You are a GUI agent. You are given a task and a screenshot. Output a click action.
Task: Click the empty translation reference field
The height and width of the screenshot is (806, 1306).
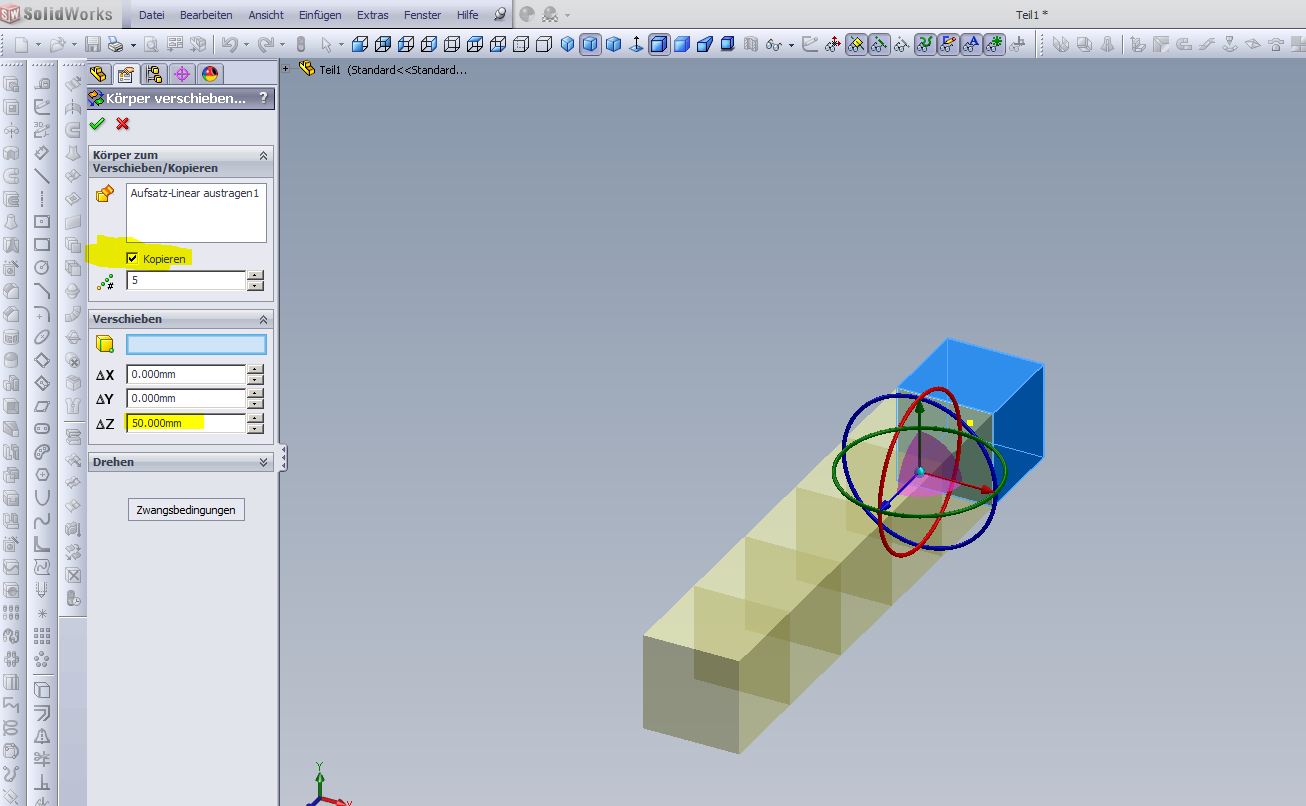(x=196, y=345)
